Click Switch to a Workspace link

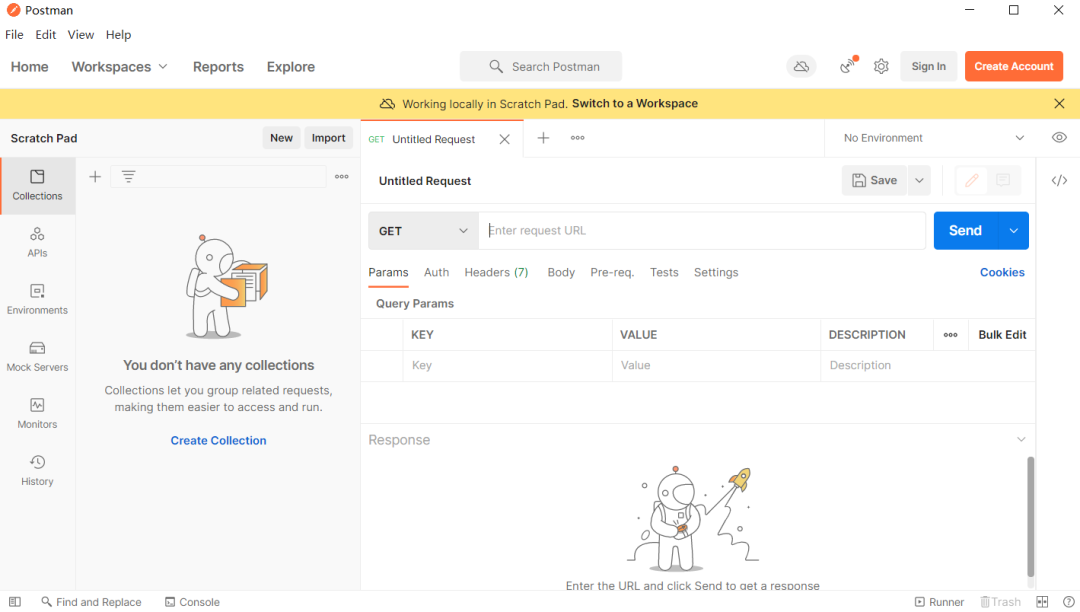click(634, 103)
